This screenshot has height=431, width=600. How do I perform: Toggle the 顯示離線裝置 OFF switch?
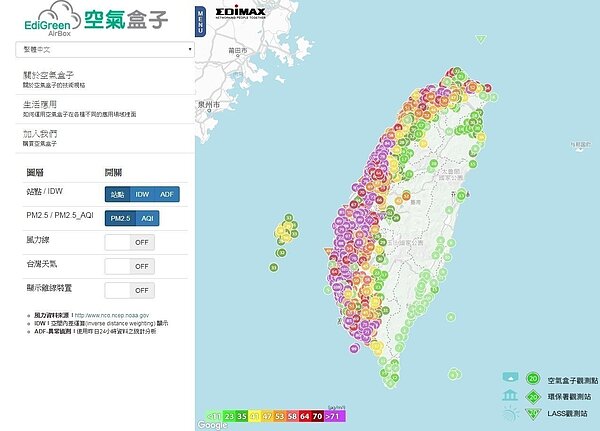[x=130, y=291]
